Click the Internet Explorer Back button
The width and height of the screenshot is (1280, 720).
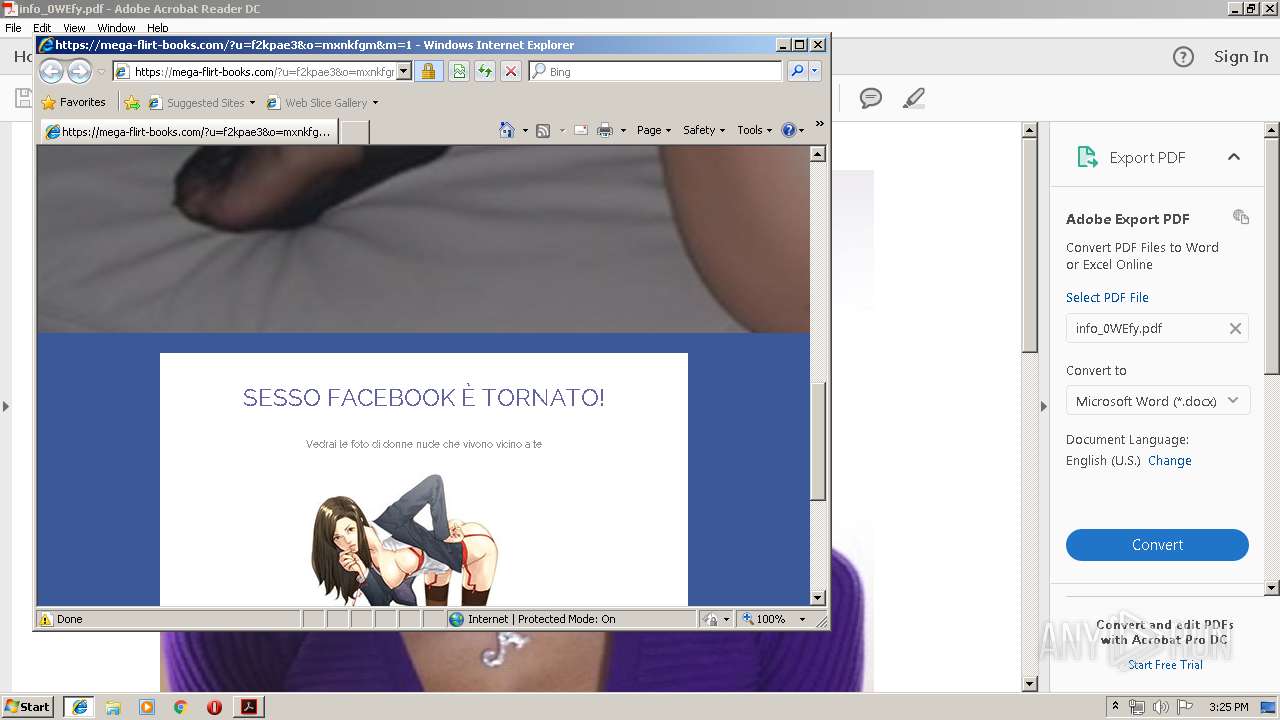[51, 71]
